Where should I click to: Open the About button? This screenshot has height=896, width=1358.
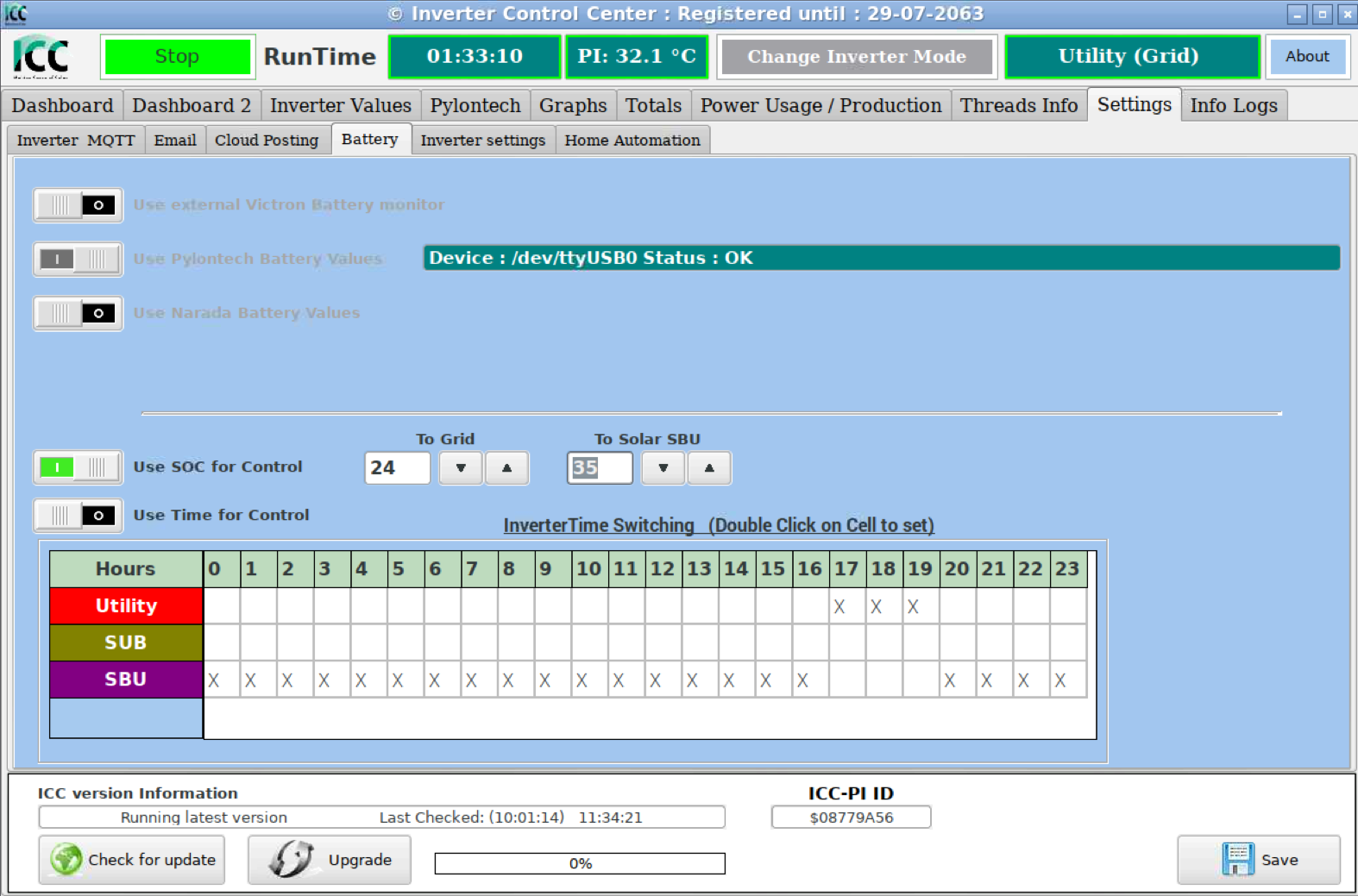[1306, 57]
